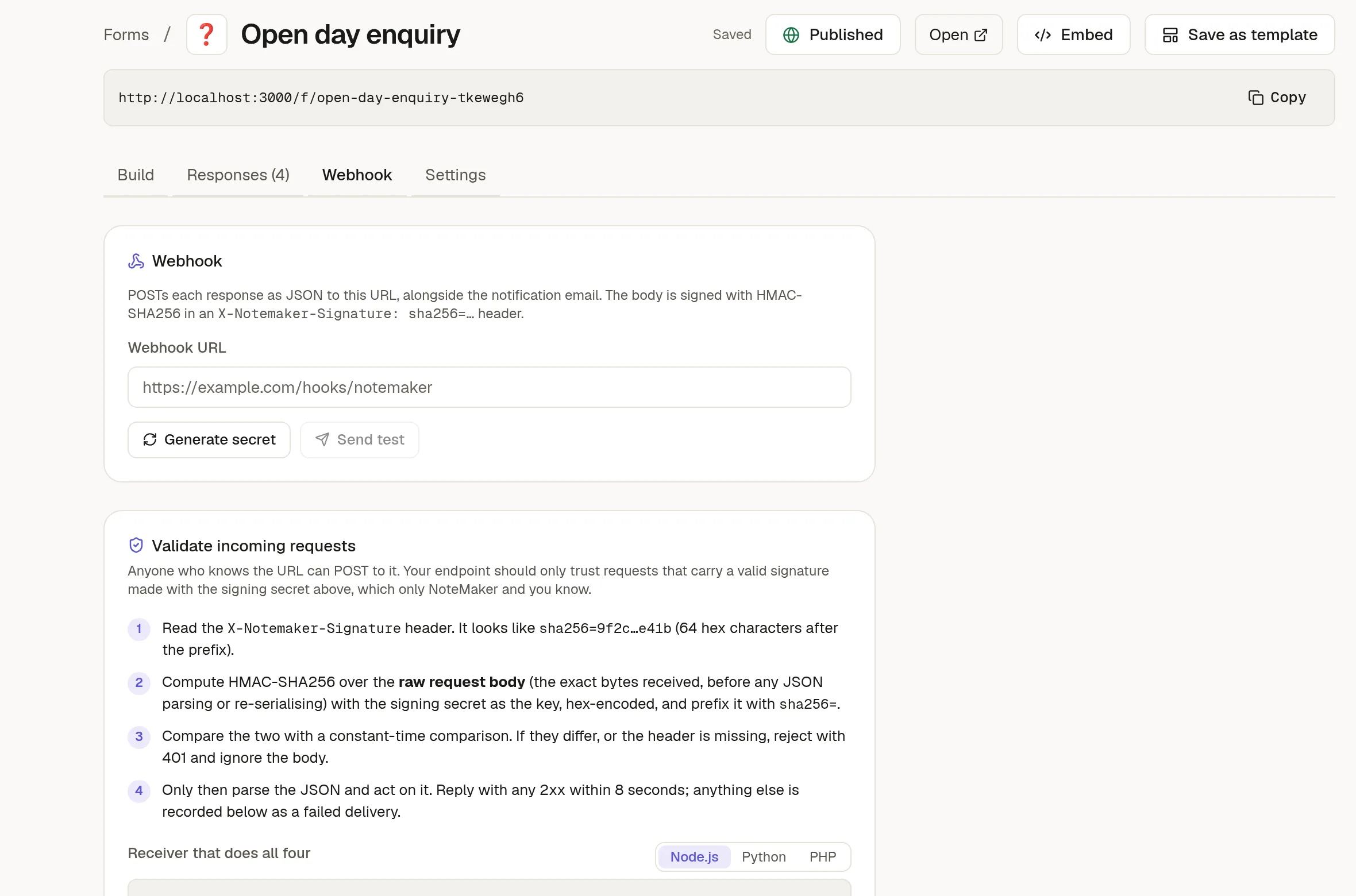
Task: Click the Send test button
Action: [359, 439]
